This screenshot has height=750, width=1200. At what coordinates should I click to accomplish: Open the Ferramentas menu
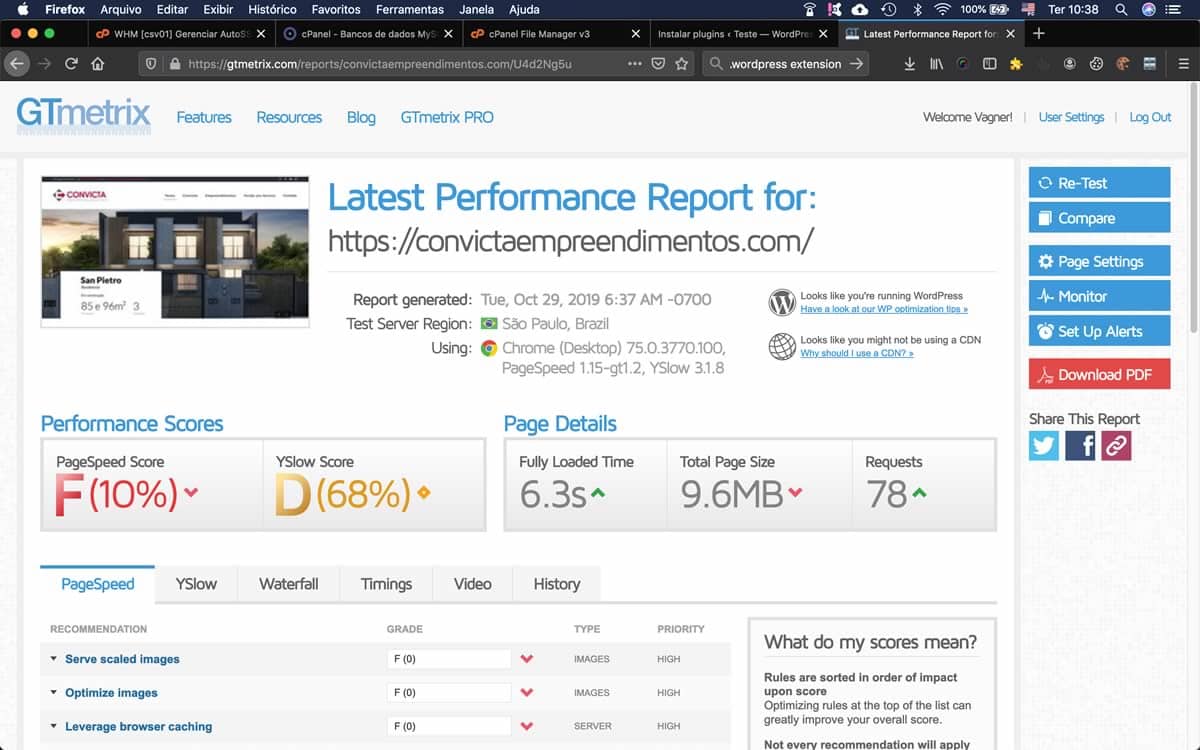(x=410, y=9)
